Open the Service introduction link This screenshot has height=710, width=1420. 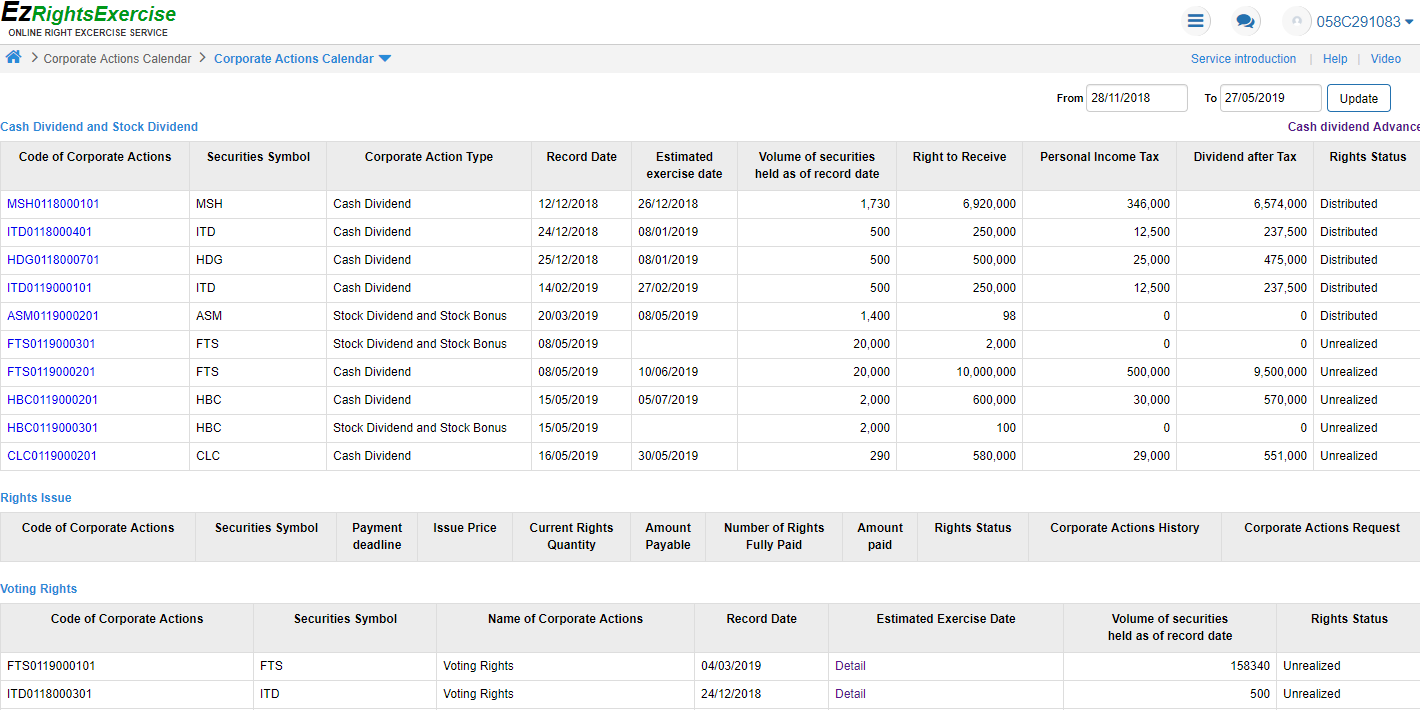[1243, 59]
